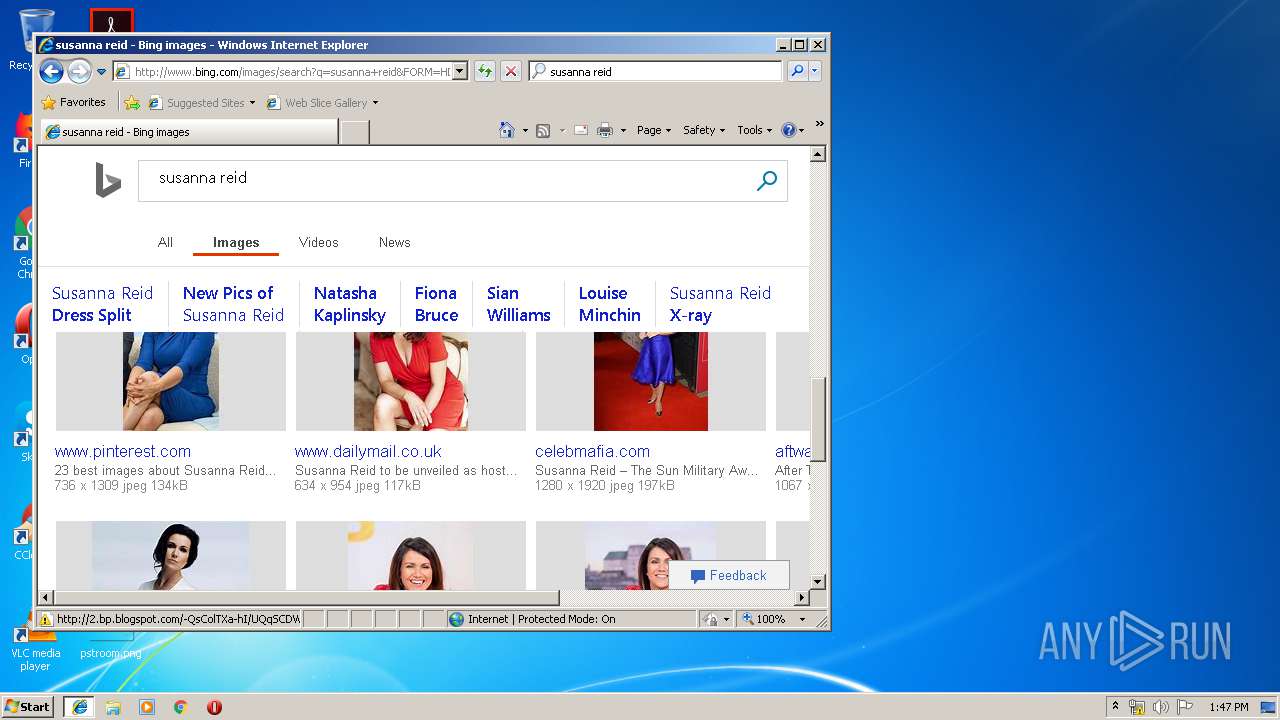Switch to the All results tab

165,242
